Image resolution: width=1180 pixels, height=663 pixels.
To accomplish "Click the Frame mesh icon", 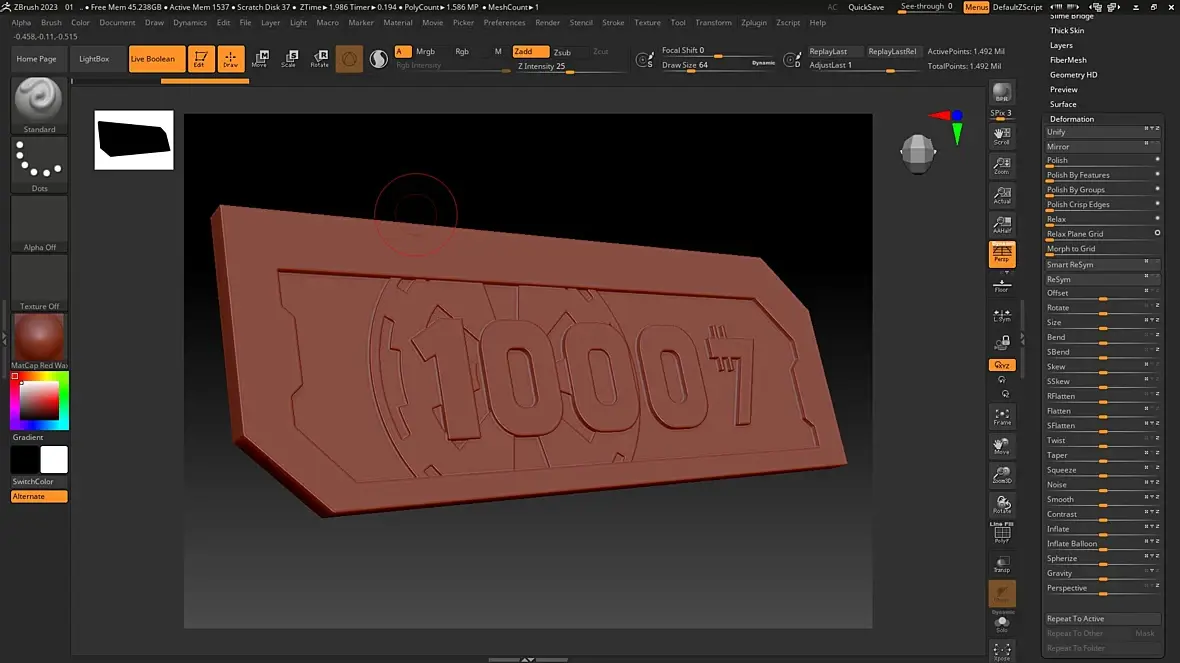I will click(1001, 417).
